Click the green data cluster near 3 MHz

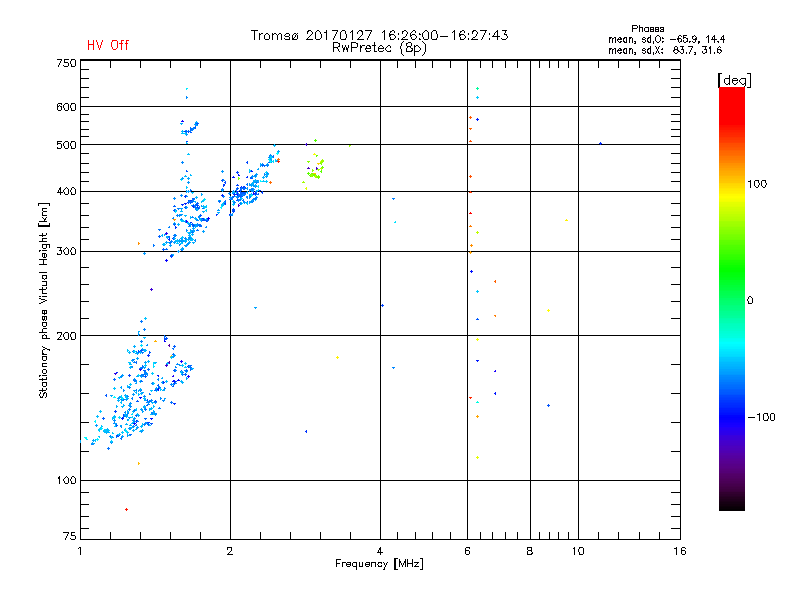[x=315, y=169]
